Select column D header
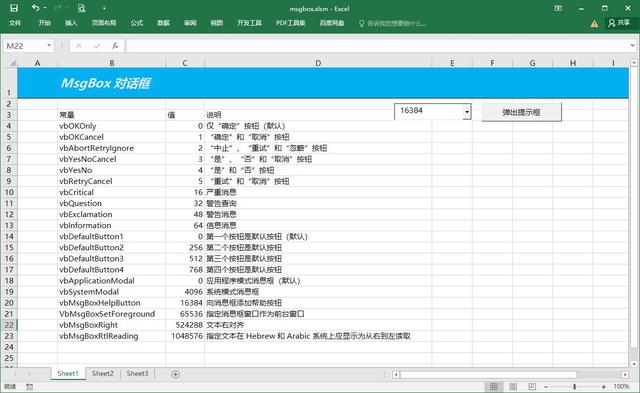Viewport: 640px width, 393px height. [318, 63]
